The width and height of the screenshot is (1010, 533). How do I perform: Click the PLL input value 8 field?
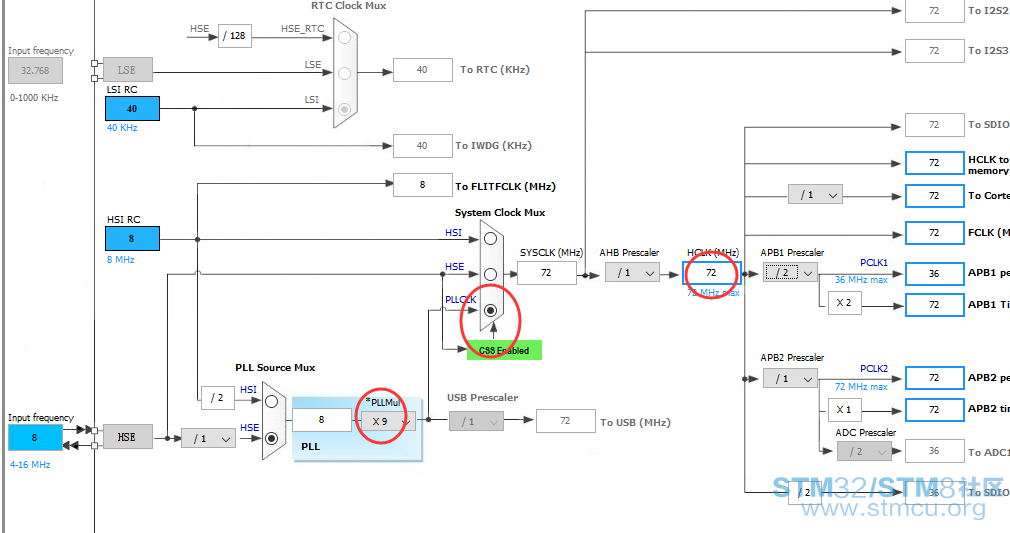click(322, 420)
